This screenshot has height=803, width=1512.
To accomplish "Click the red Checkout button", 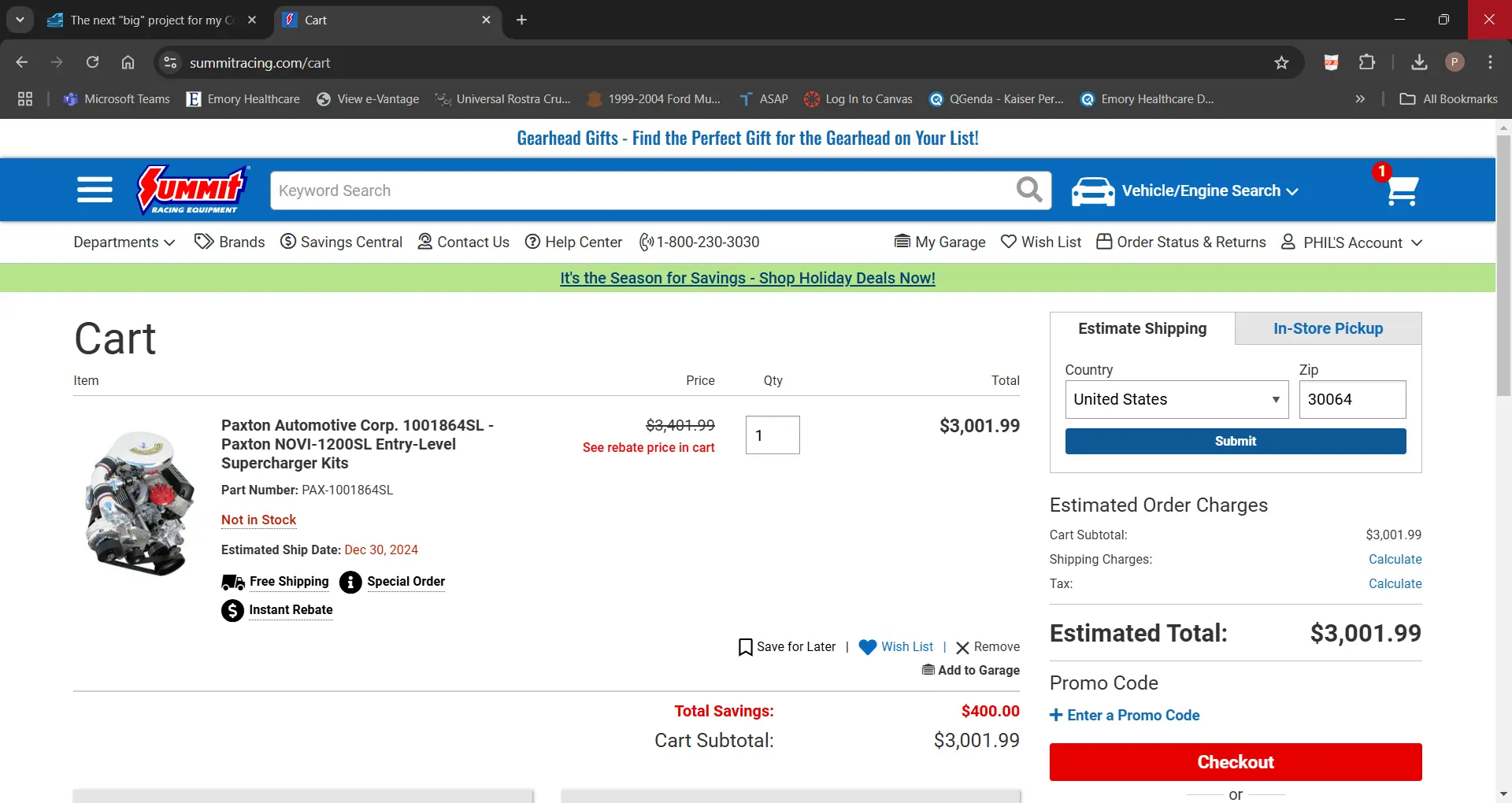I will tap(1235, 762).
